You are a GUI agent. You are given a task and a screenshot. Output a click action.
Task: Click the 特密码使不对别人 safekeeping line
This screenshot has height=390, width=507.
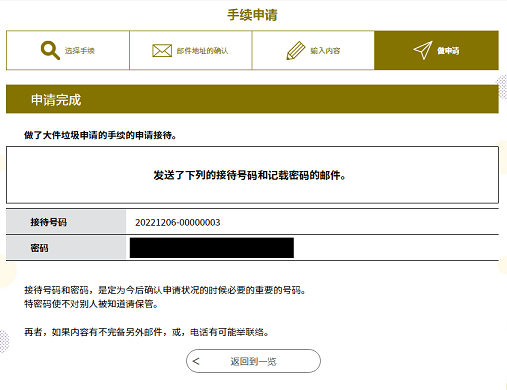91,304
